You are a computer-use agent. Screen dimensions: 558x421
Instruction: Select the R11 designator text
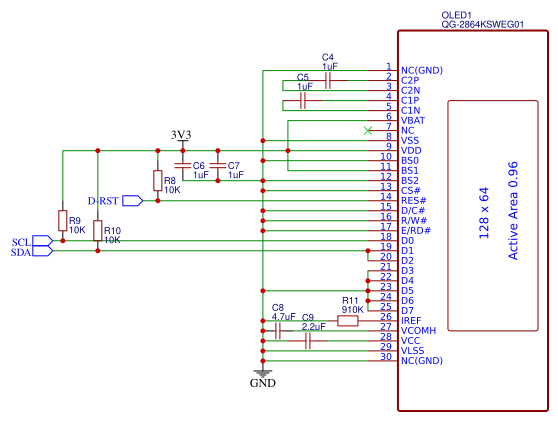tap(350, 301)
